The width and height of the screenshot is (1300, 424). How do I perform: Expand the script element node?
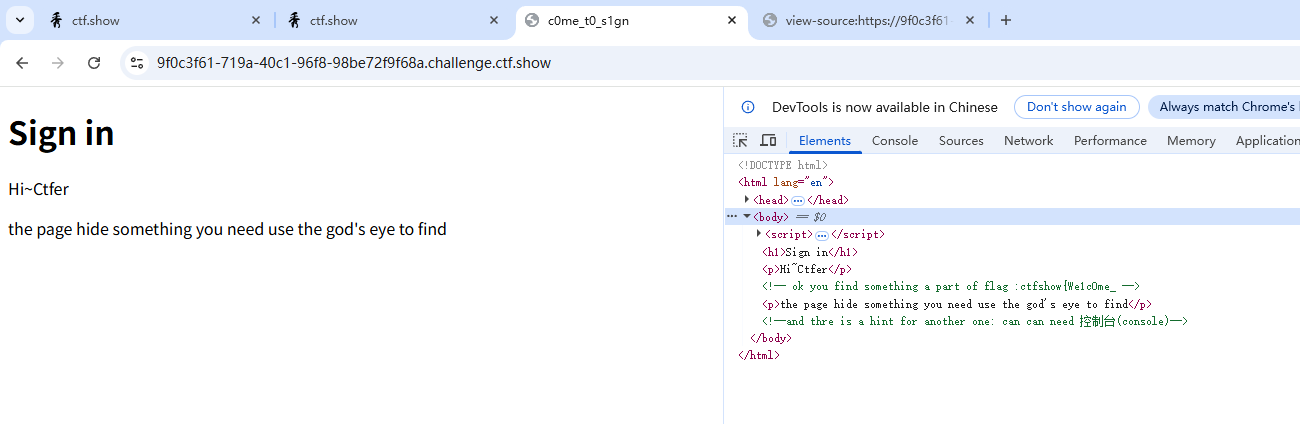coord(759,234)
